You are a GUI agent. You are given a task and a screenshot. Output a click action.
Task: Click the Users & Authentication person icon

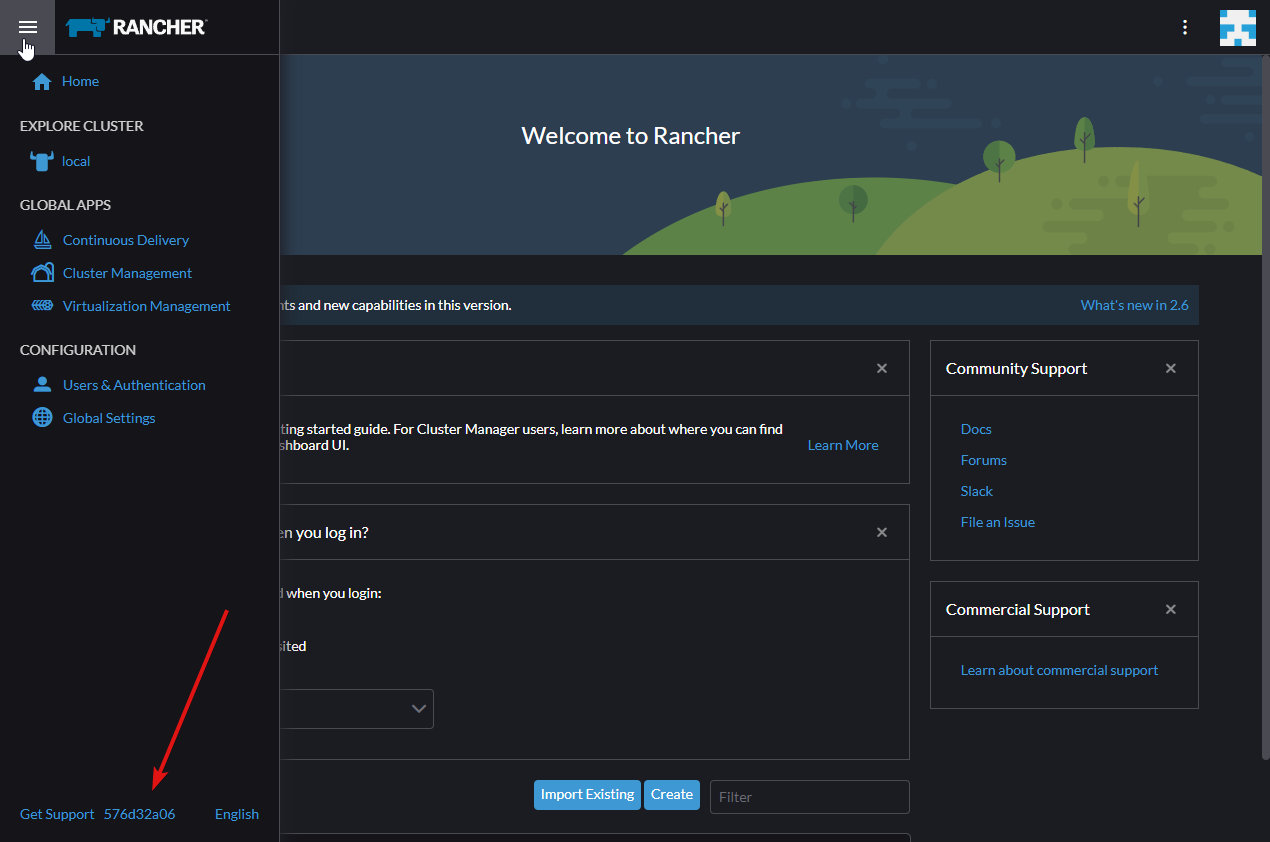(x=42, y=385)
